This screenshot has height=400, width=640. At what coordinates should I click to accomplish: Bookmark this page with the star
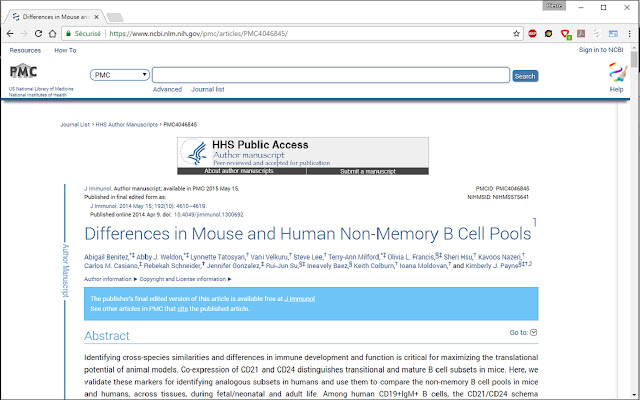(x=516, y=33)
